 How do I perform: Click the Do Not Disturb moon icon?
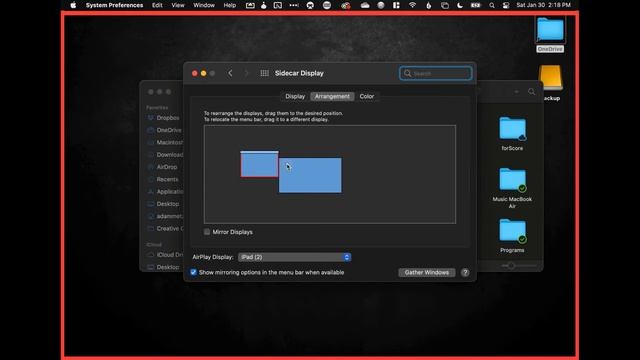coord(460,5)
